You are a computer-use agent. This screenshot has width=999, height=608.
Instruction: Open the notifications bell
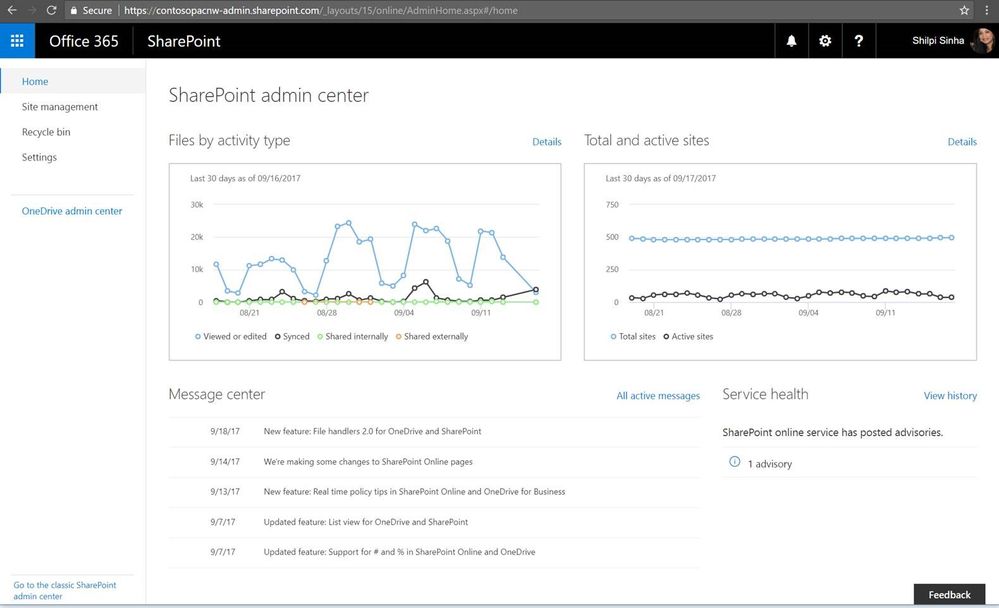coord(791,41)
